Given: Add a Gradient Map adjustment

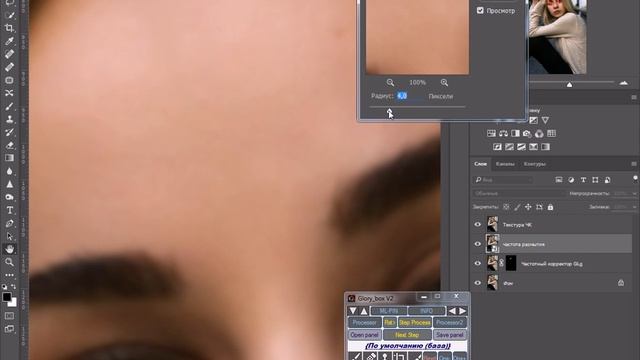Looking at the screenshot, I should (545, 147).
